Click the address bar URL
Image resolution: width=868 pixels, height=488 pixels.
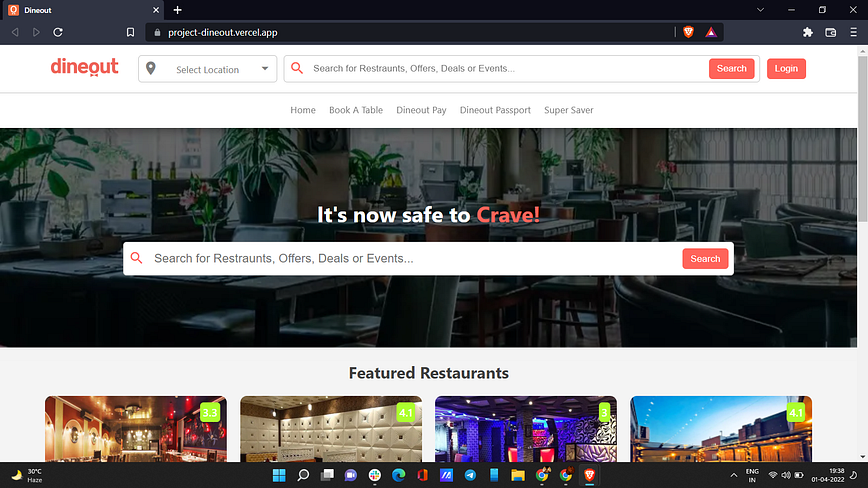pos(223,32)
